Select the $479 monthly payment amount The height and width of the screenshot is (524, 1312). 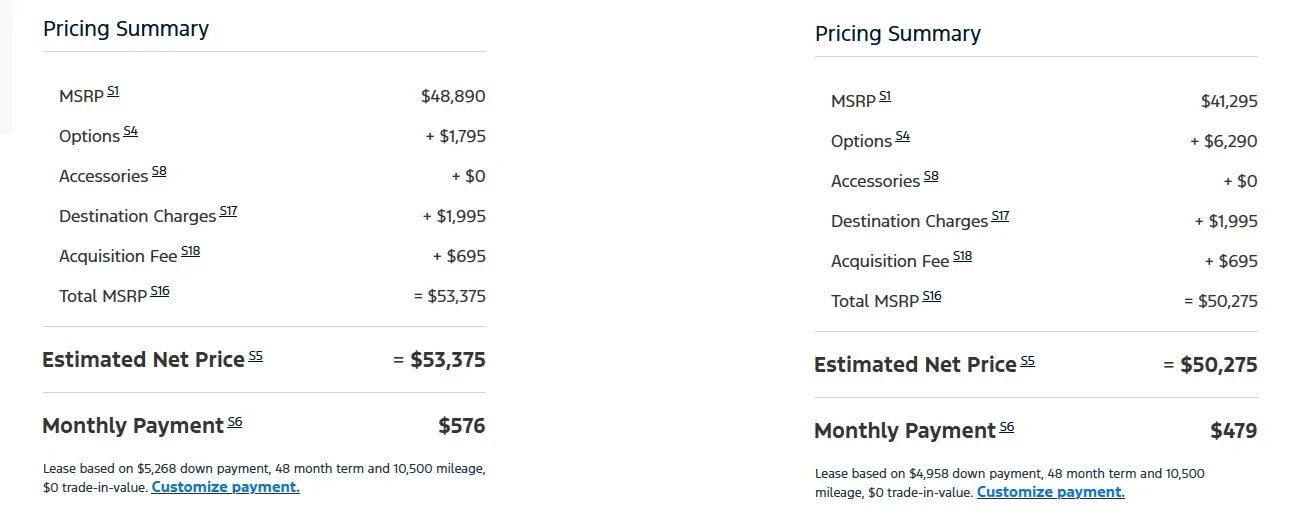(1234, 431)
